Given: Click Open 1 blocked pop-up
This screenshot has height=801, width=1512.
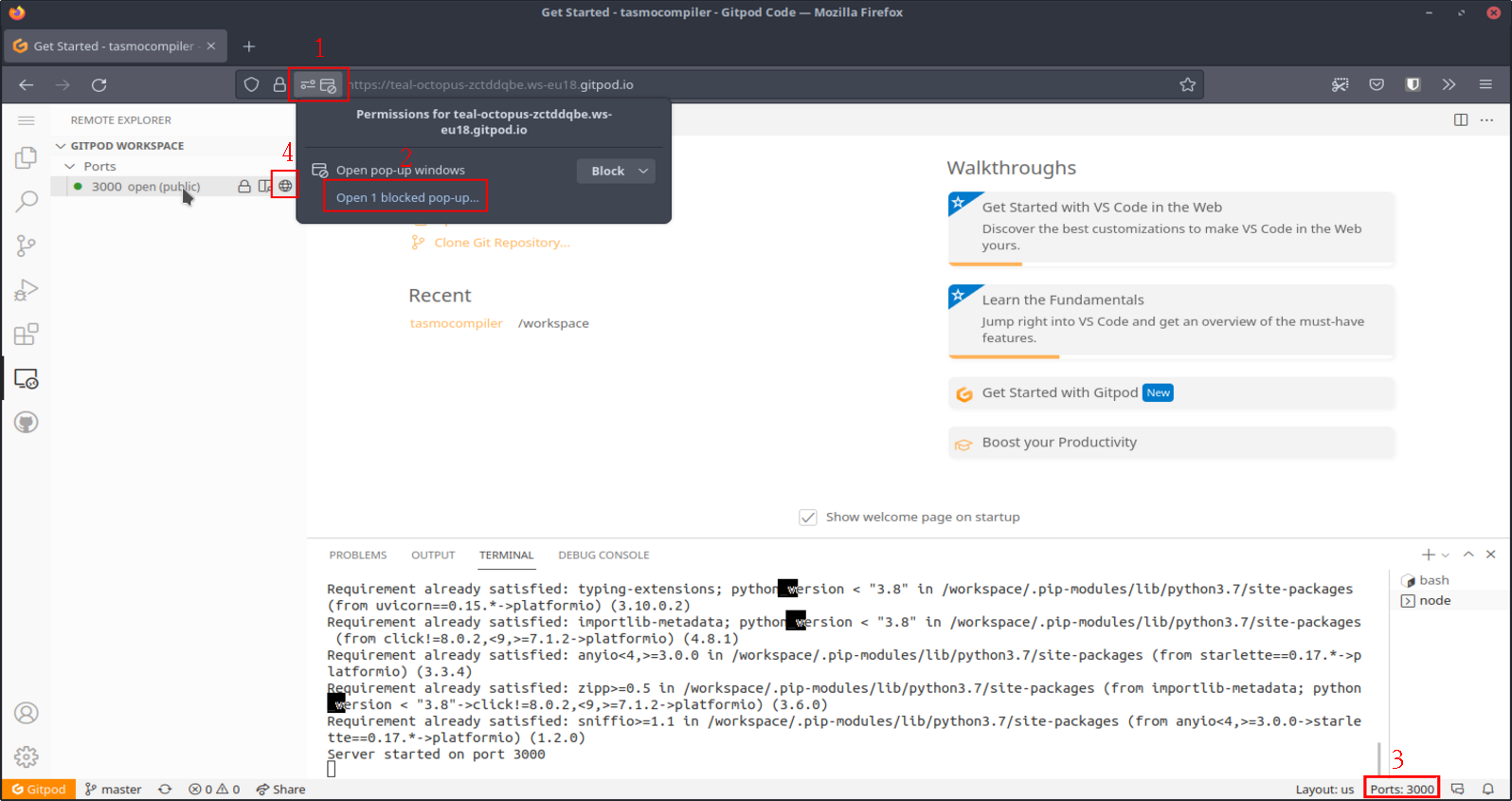Looking at the screenshot, I should click(x=407, y=197).
